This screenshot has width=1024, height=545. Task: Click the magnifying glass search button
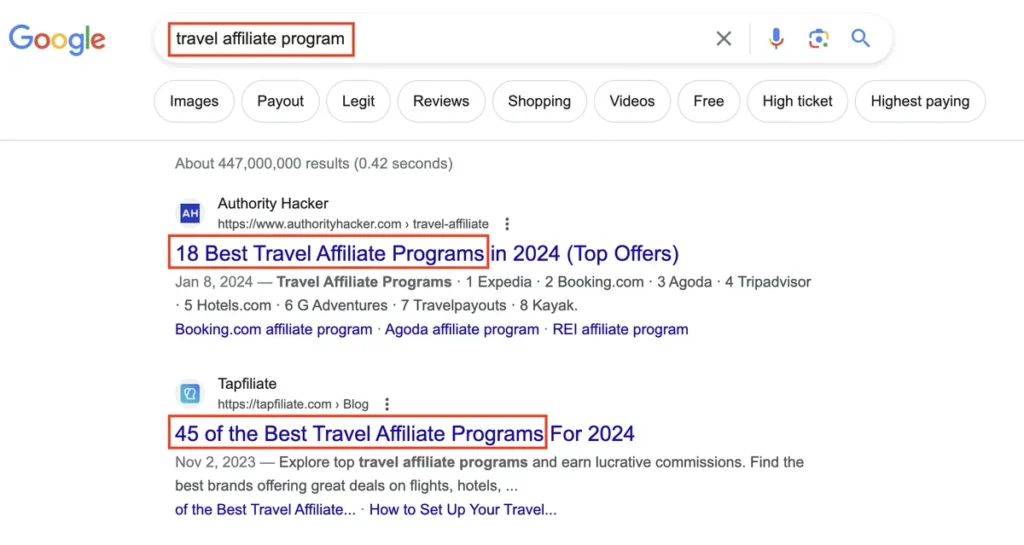(860, 39)
